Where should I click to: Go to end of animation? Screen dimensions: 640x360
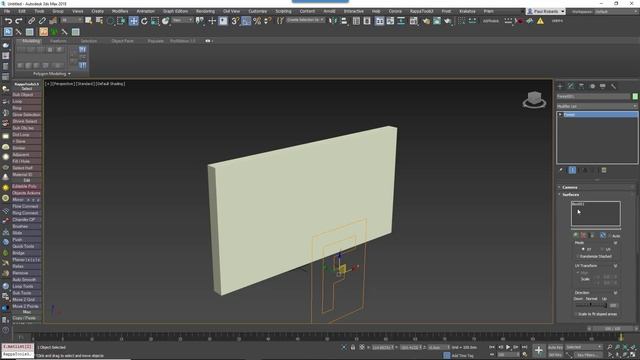pos(524,347)
